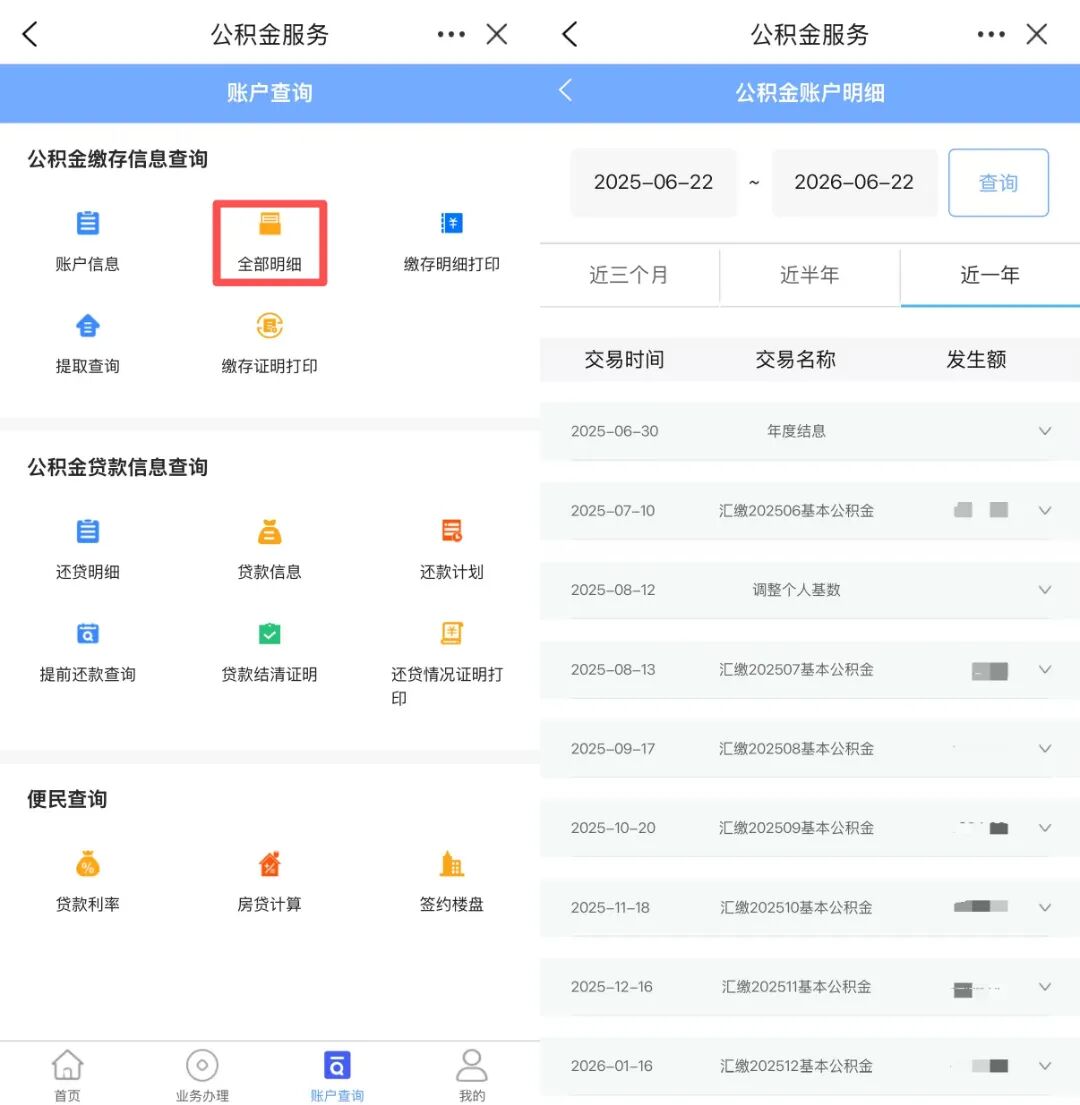The width and height of the screenshot is (1080, 1105).
Task: Open 账户信息 account info icon
Action: click(x=87, y=224)
